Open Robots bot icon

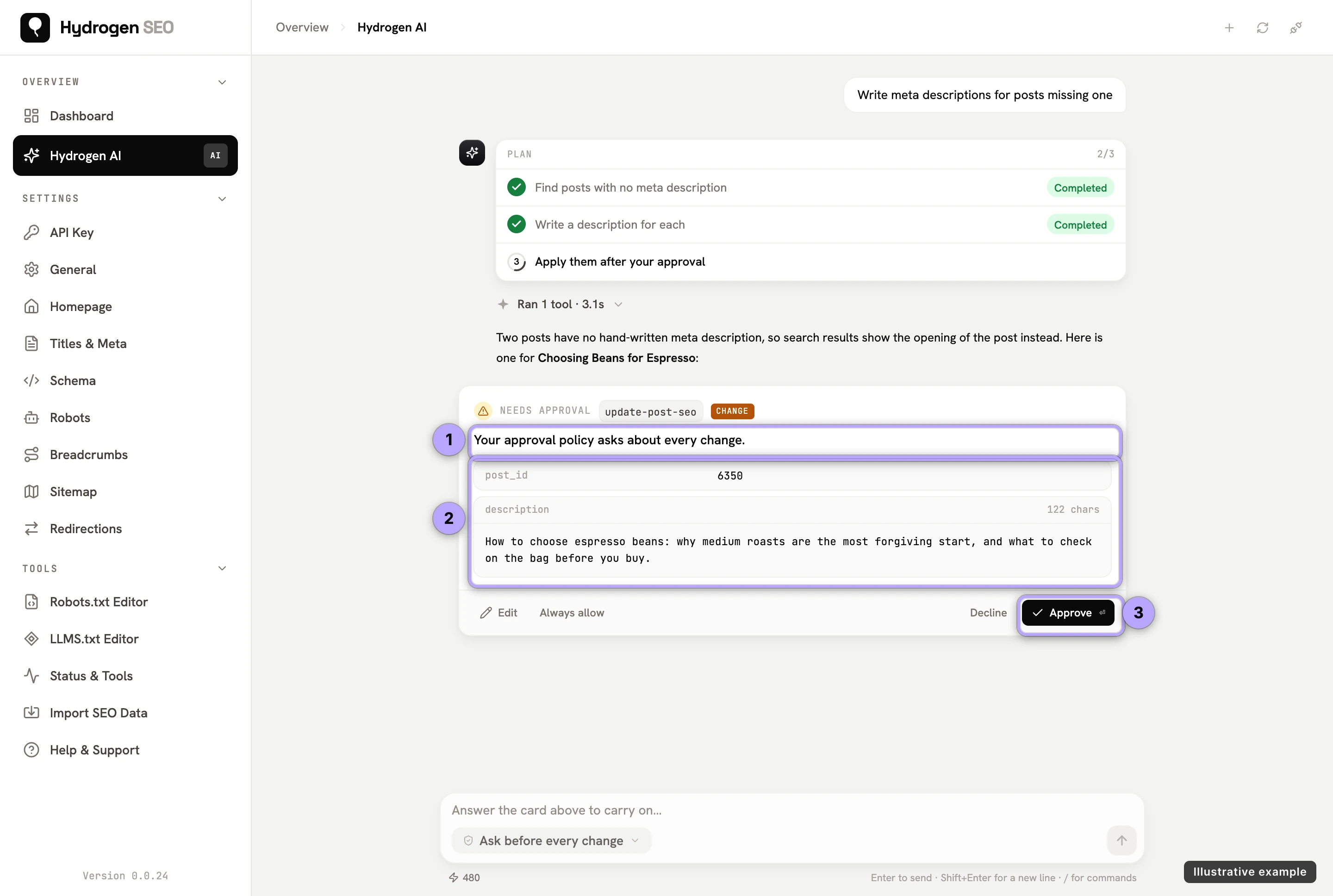[31, 418]
